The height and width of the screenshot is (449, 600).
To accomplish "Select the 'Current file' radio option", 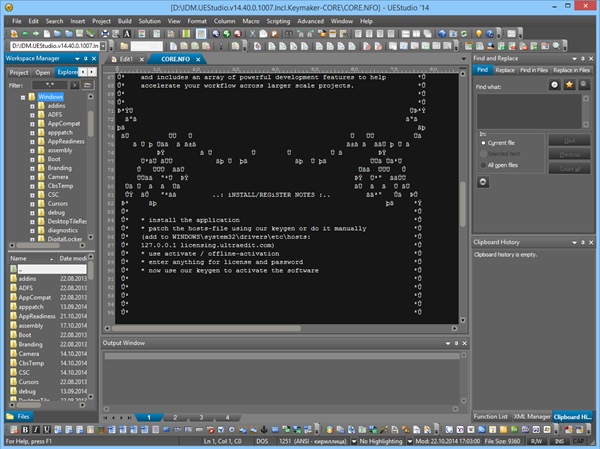I will (x=485, y=142).
